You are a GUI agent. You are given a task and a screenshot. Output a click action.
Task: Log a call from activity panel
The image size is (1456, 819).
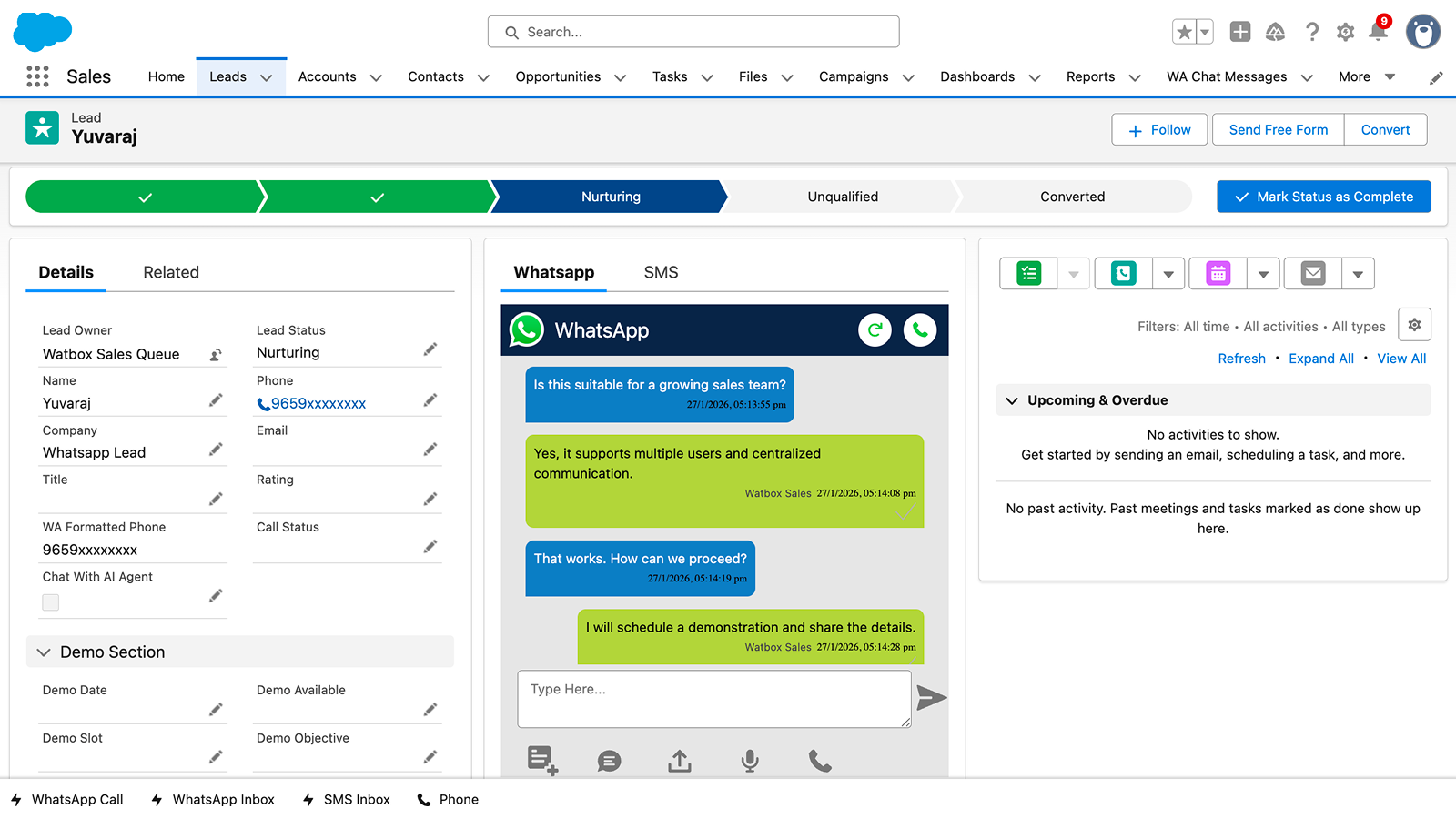pos(1124,273)
